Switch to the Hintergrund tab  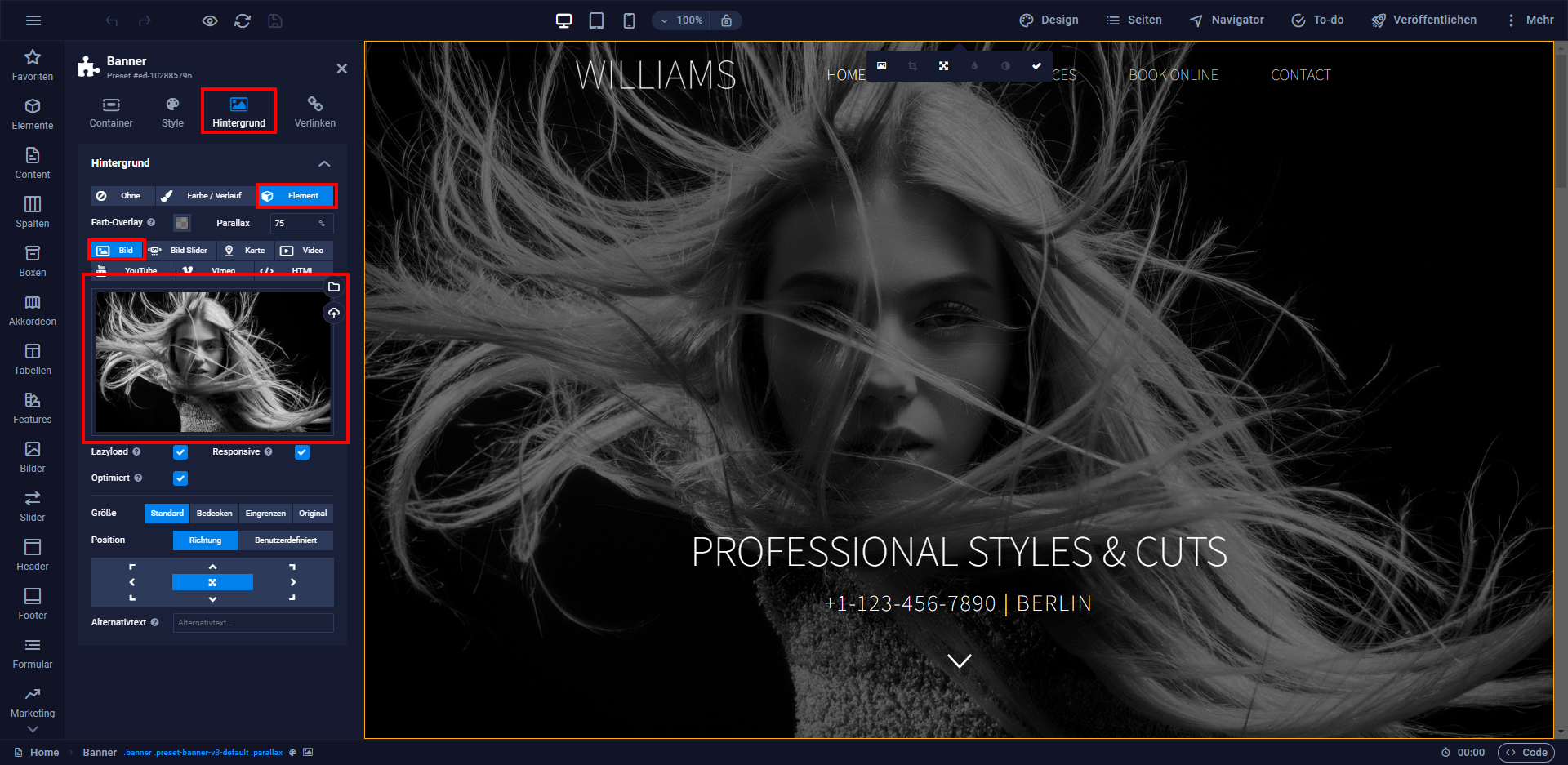[x=238, y=112]
